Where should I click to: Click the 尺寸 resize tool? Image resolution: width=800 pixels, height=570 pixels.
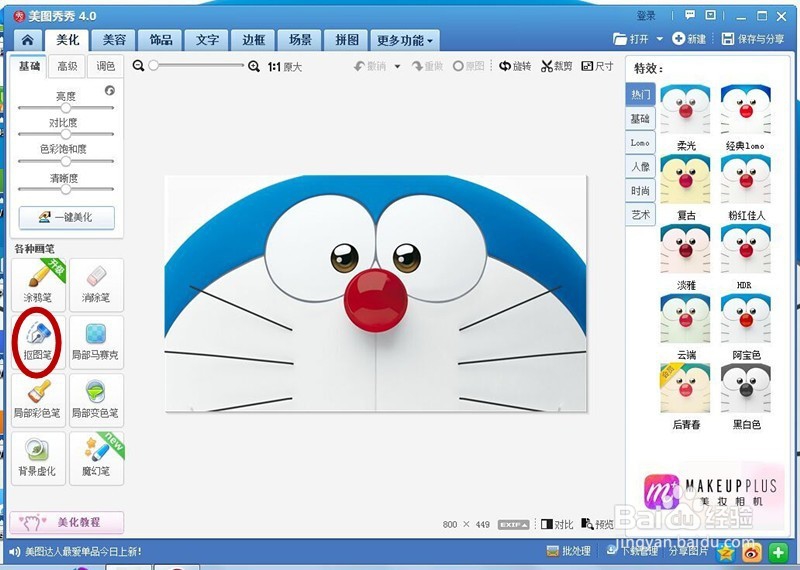pyautogui.click(x=597, y=66)
